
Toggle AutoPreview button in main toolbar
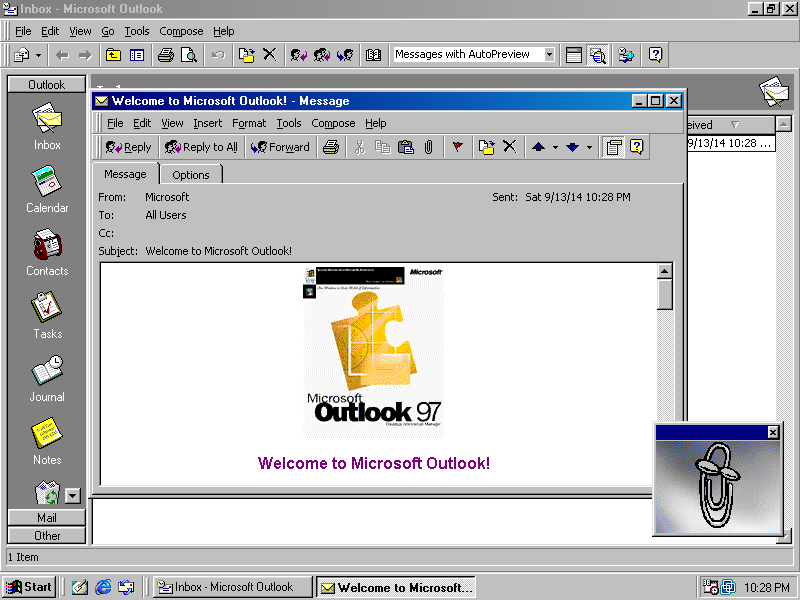597,55
